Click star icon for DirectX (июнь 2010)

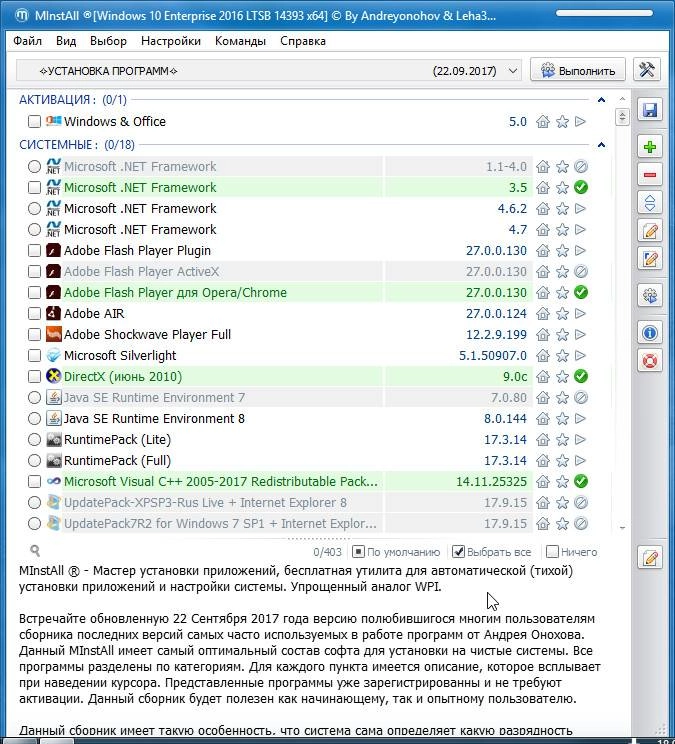click(562, 377)
